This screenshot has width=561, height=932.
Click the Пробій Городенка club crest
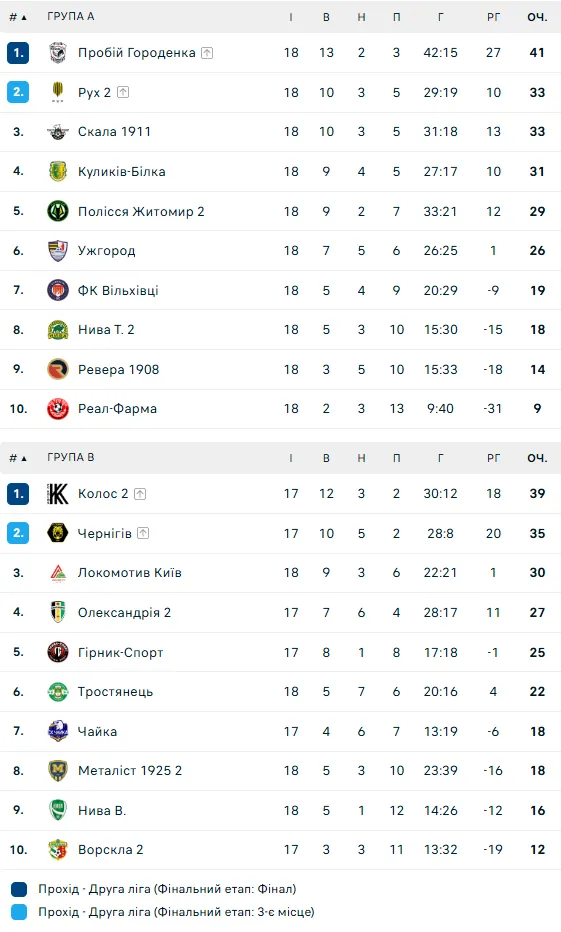click(58, 53)
